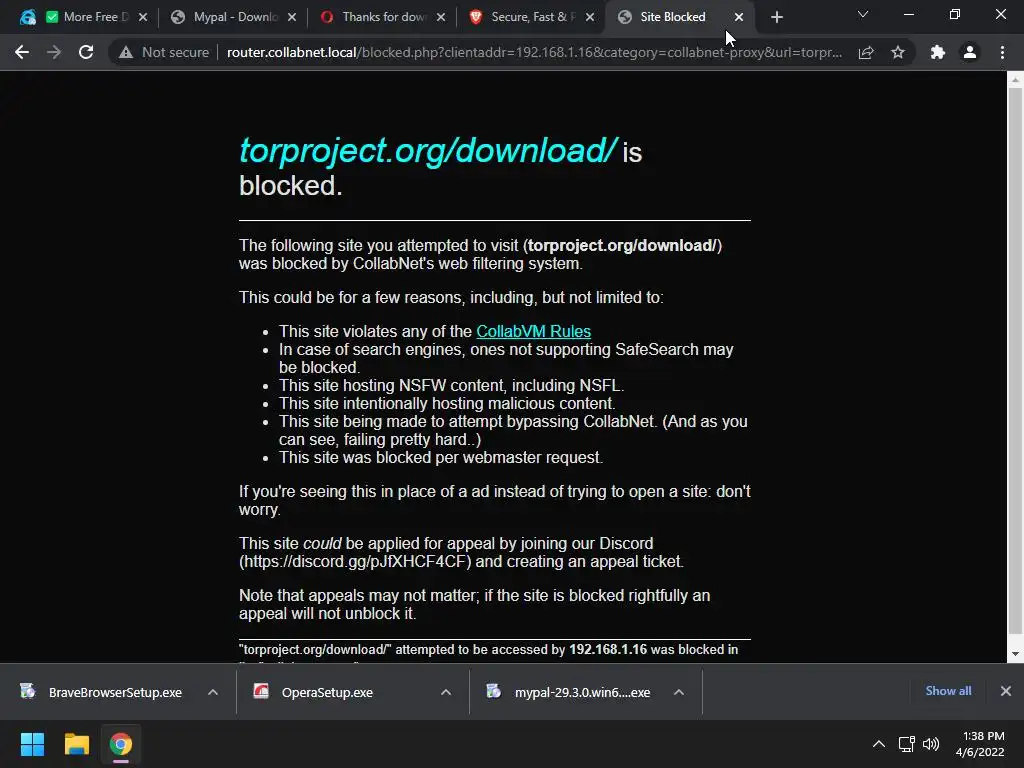Open the Not secure site info warning

163,52
